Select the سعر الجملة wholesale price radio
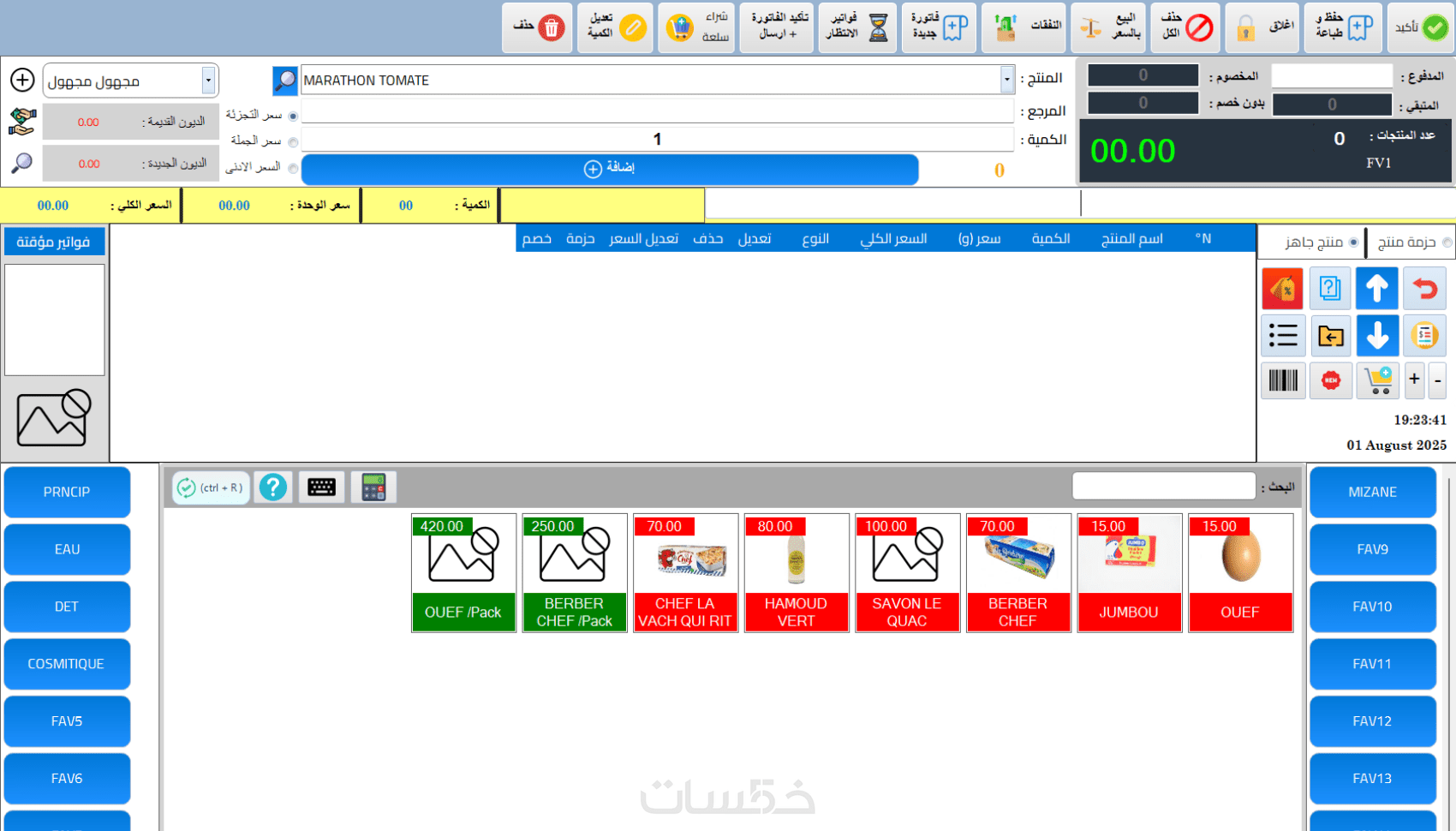The image size is (1456, 831). point(293,142)
